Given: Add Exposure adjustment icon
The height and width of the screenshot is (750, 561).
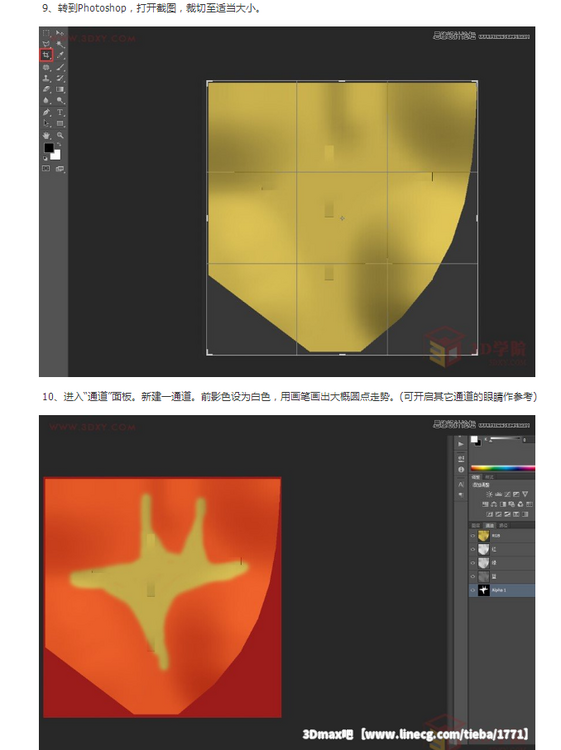Looking at the screenshot, I should [x=516, y=494].
